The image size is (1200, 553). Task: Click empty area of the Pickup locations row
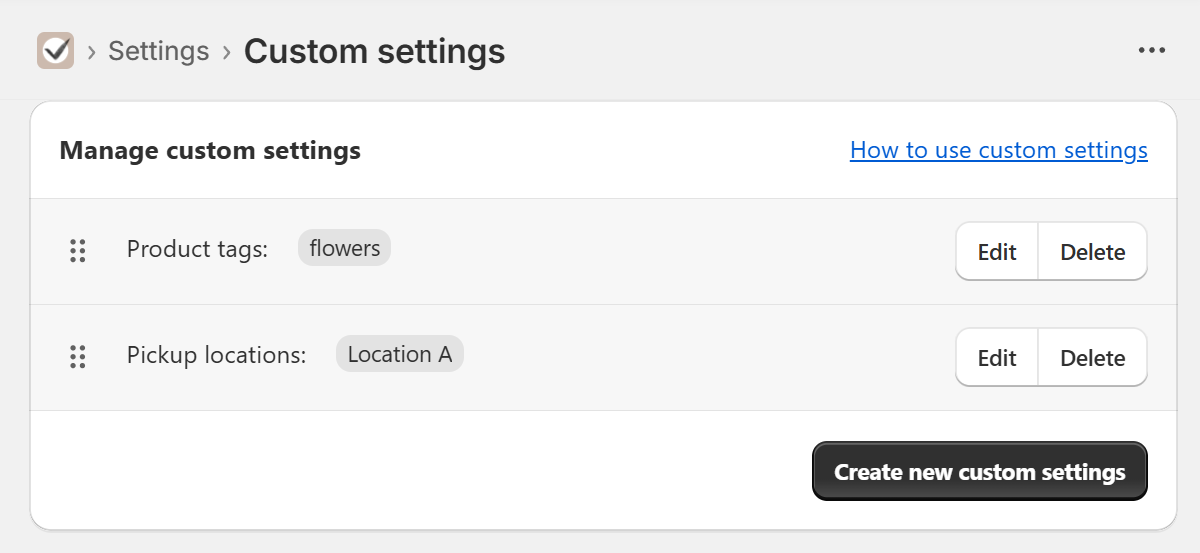[x=700, y=358]
